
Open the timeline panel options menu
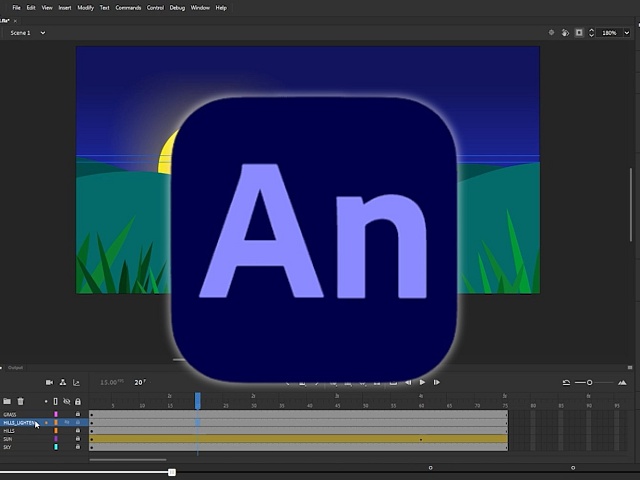[632, 368]
